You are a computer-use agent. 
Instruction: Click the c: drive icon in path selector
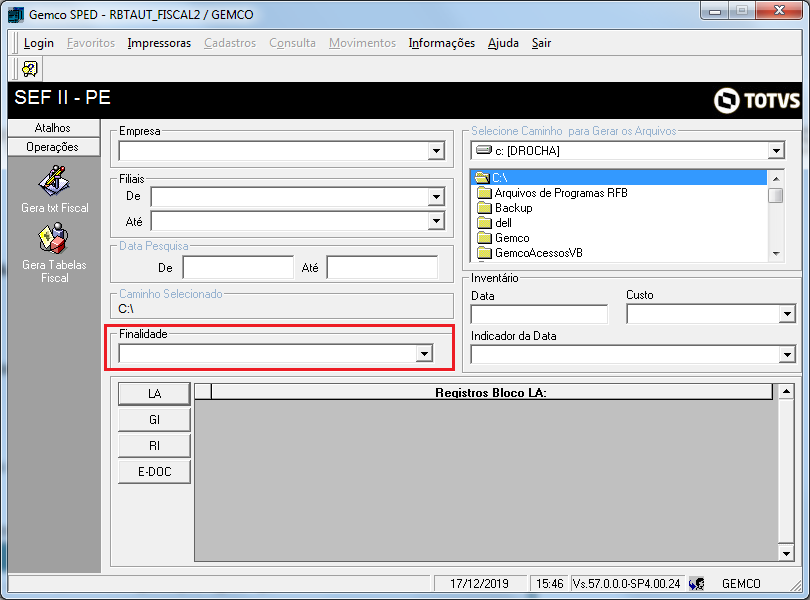484,150
